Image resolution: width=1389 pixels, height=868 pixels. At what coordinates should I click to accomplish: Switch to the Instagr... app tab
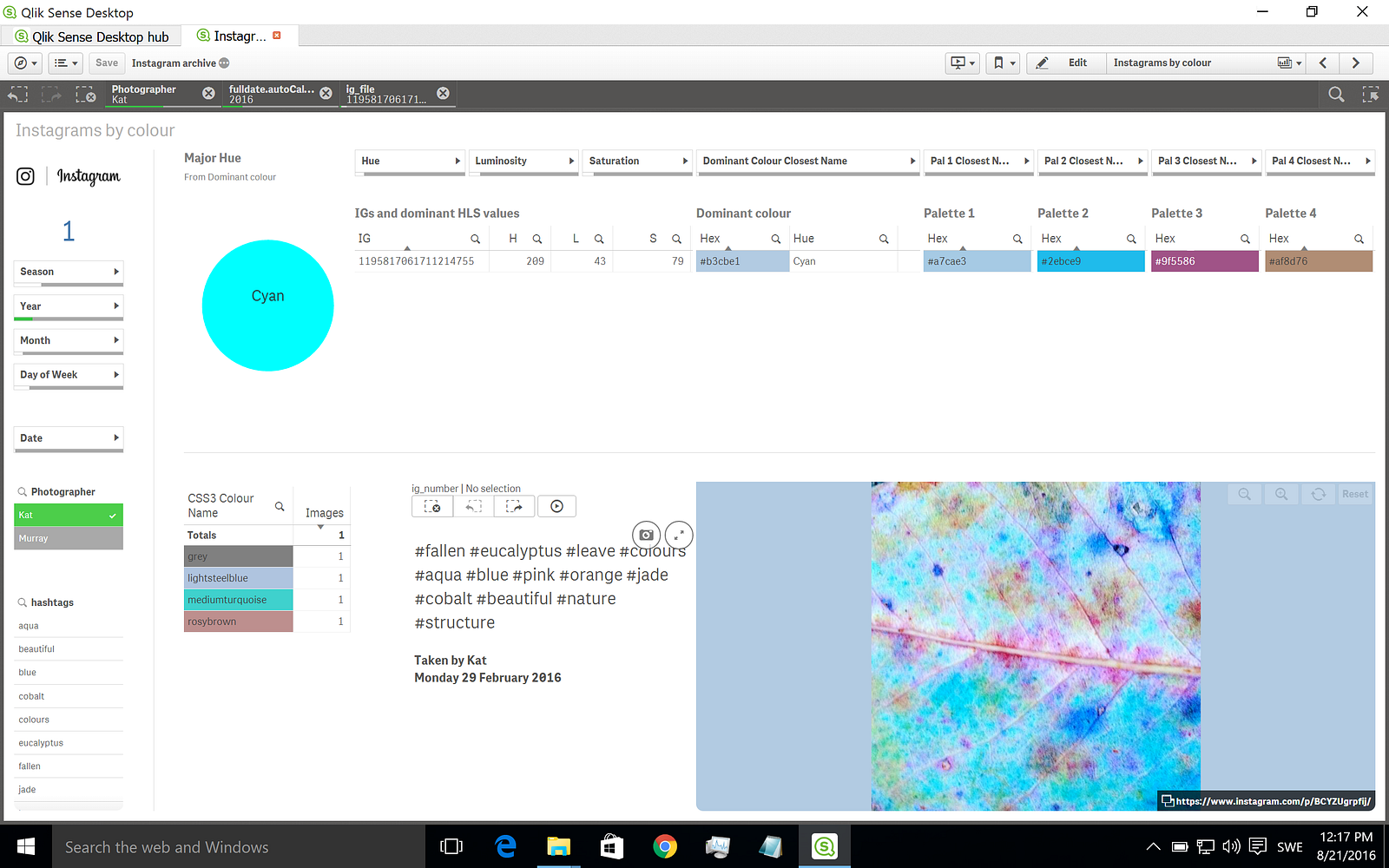[x=240, y=36]
